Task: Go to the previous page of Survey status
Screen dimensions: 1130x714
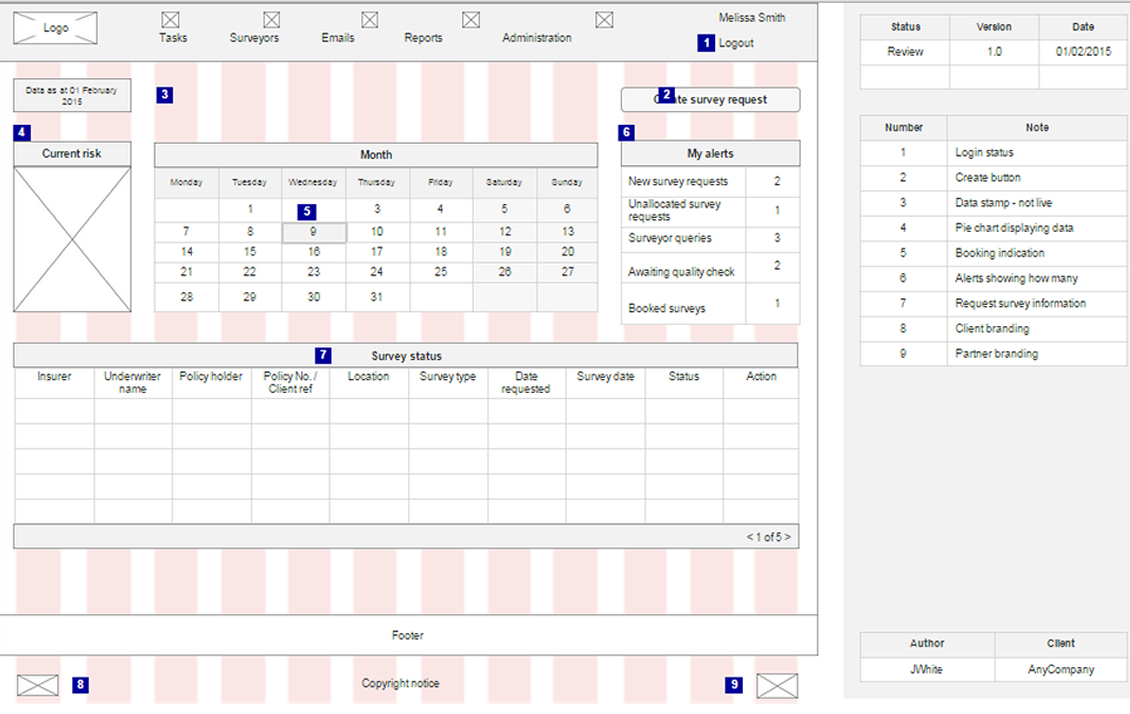Action: point(749,538)
